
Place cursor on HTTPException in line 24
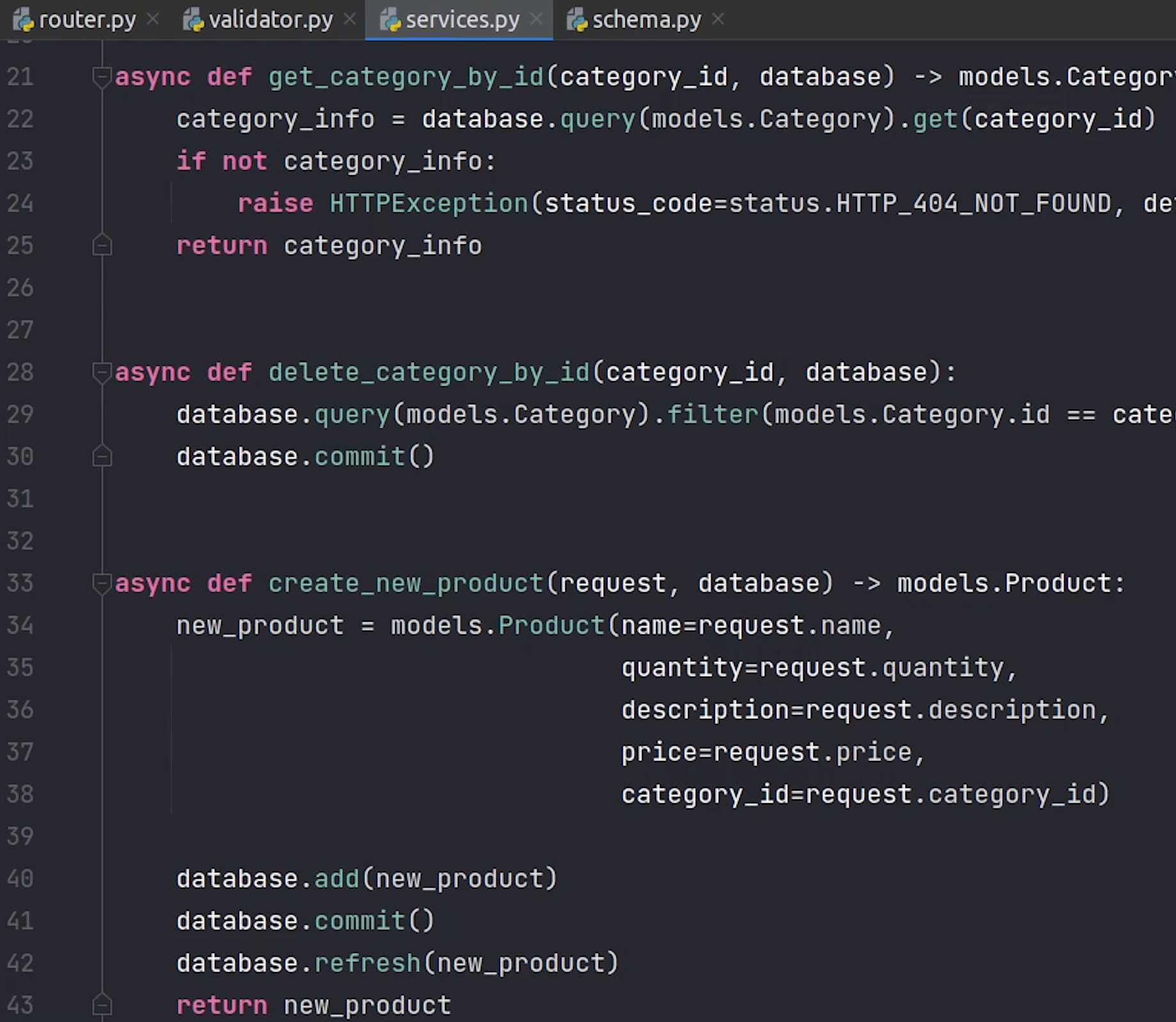(x=428, y=204)
